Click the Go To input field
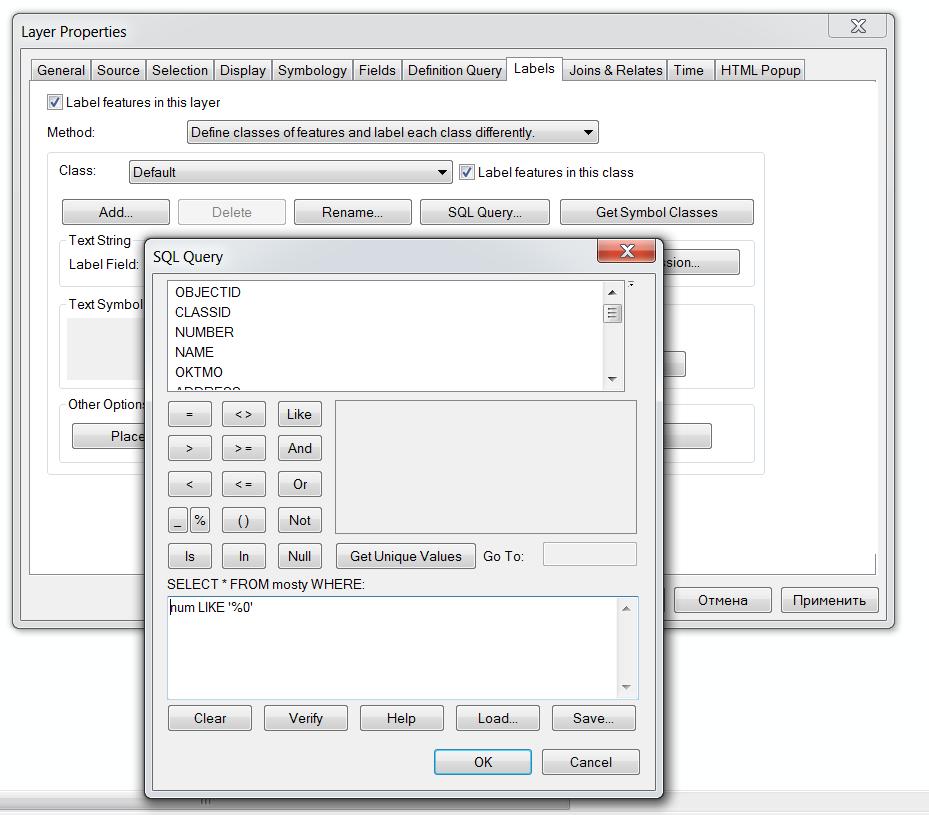 pos(590,554)
